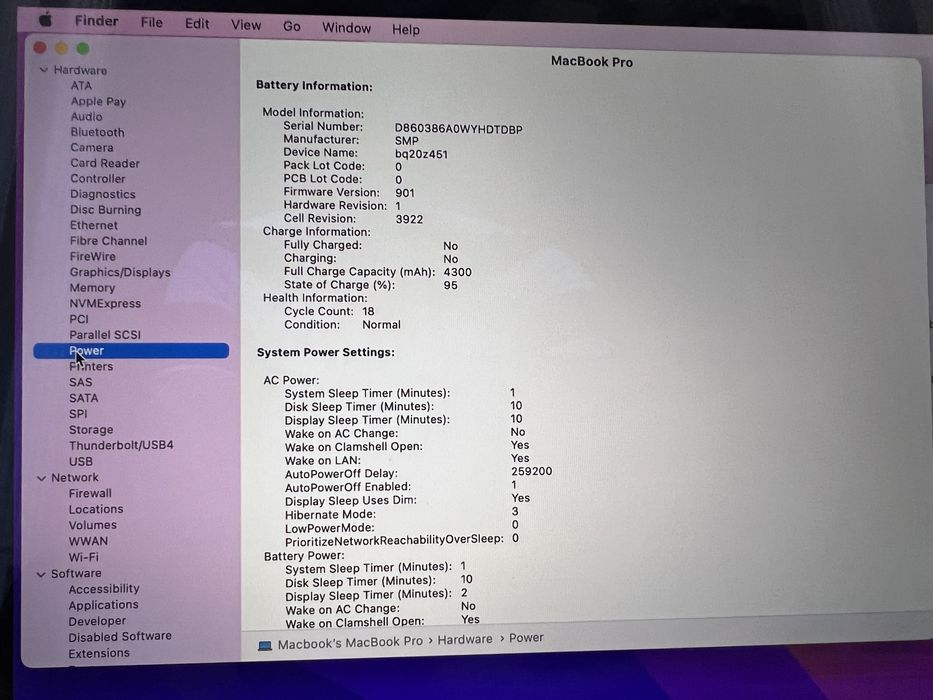933x700 pixels.
Task: Select Firewall under Network
Action: 90,493
